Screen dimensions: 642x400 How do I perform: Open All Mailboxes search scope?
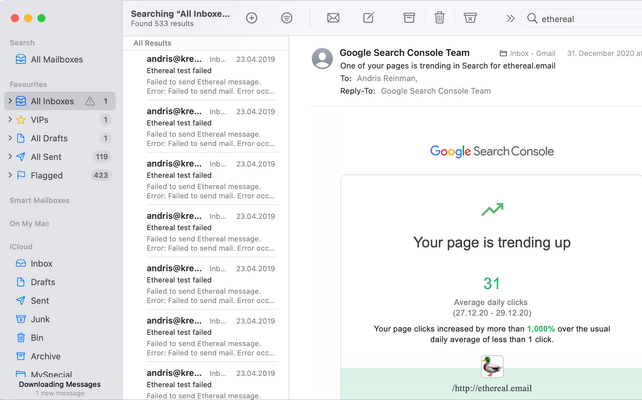click(57, 59)
